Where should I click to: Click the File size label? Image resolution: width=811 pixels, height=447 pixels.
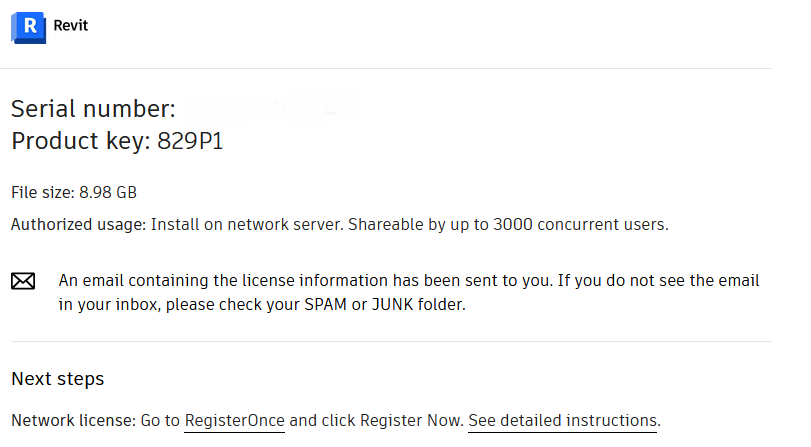(42, 192)
